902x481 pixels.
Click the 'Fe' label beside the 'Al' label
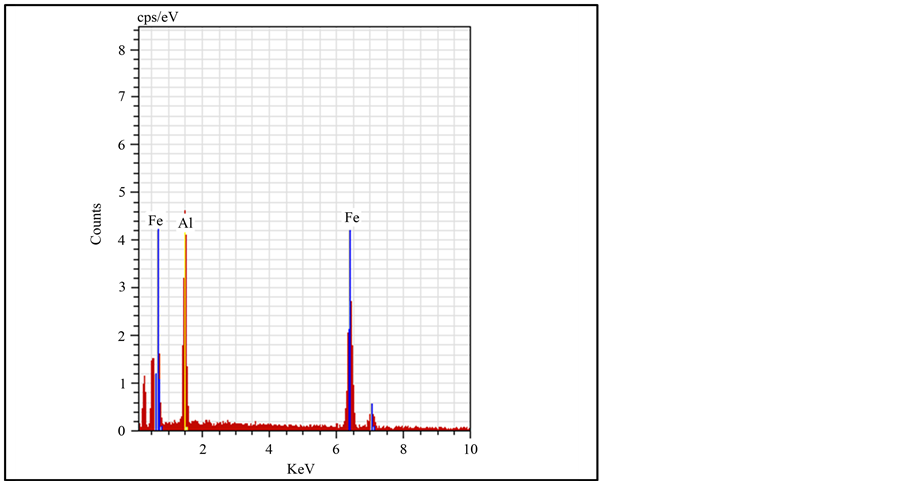click(x=155, y=221)
